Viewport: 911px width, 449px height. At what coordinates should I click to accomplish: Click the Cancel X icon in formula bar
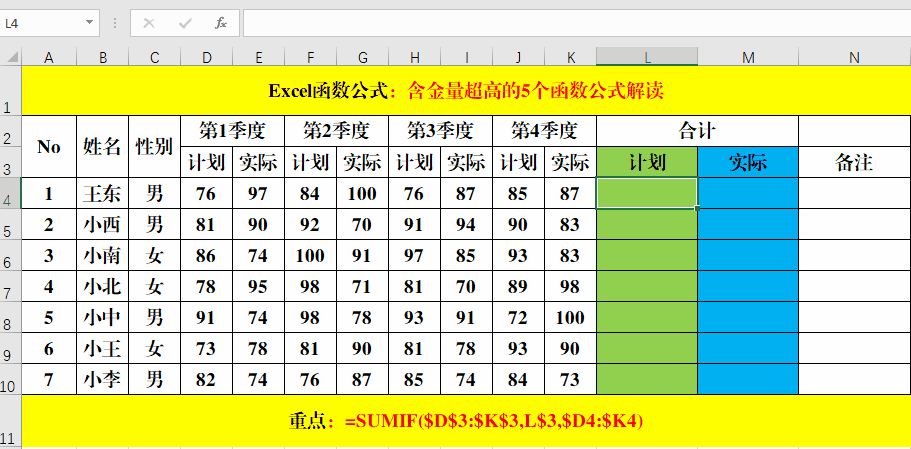(149, 23)
